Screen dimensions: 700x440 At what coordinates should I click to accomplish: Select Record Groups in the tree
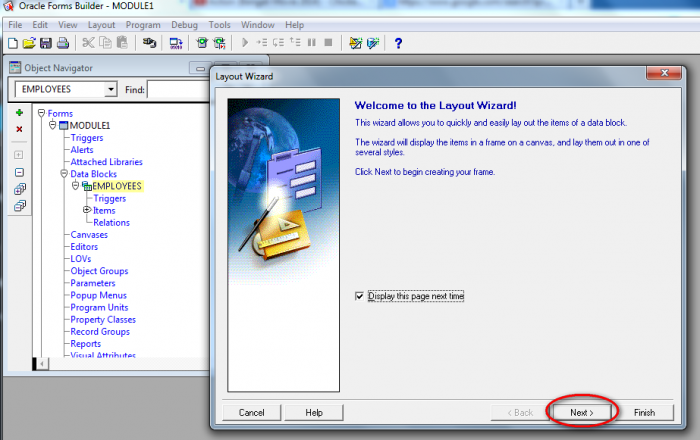(x=100, y=332)
